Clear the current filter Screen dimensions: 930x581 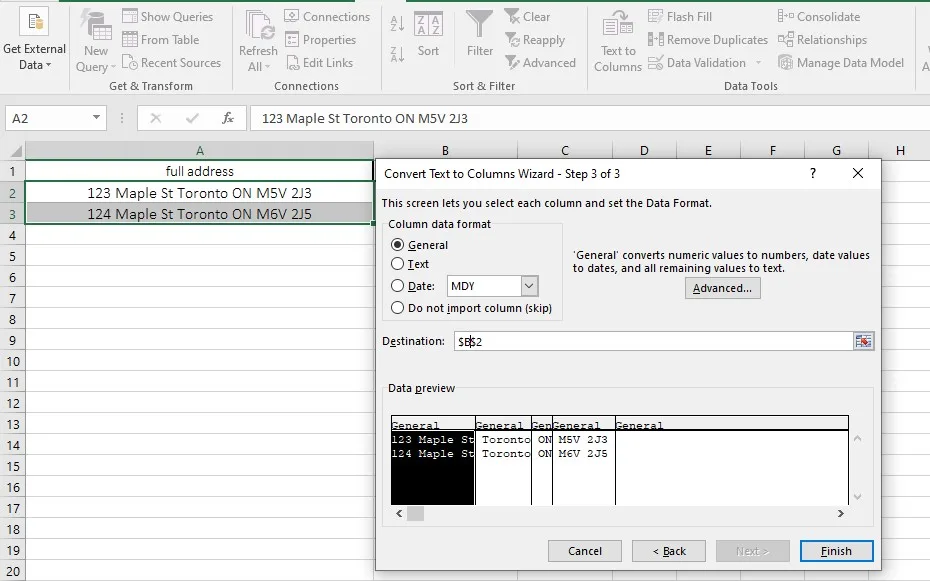527,16
